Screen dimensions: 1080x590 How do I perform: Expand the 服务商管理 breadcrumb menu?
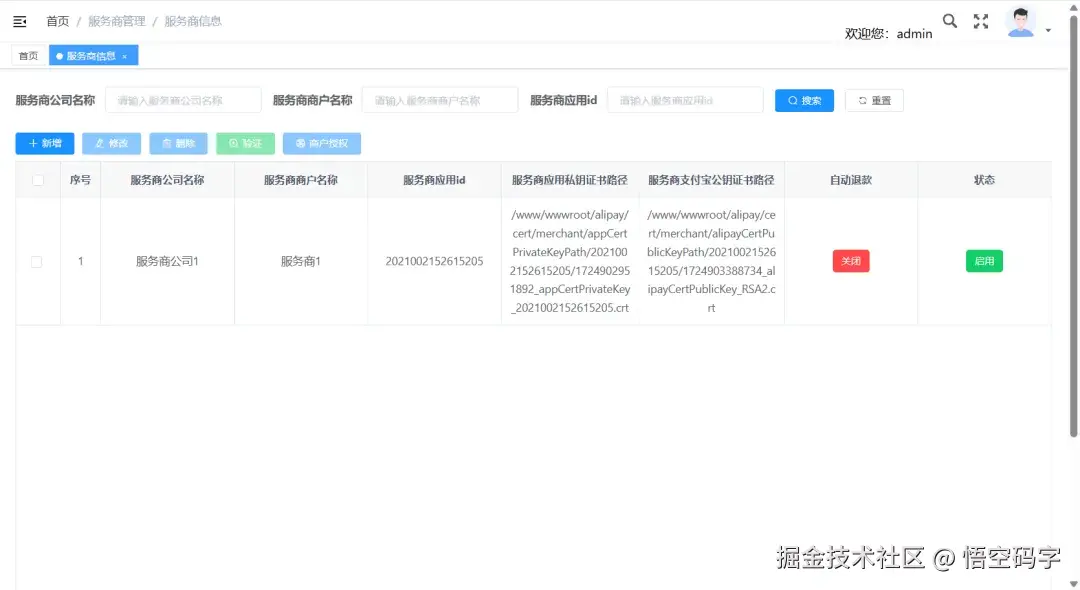114,20
